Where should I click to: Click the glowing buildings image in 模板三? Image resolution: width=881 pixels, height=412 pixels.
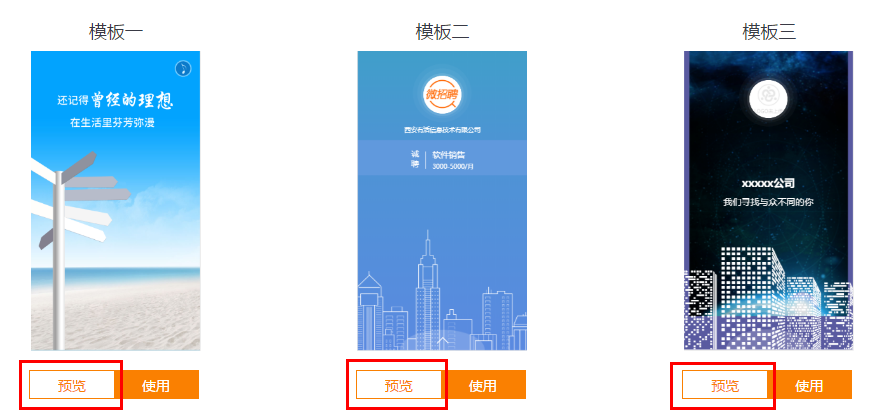(768, 298)
